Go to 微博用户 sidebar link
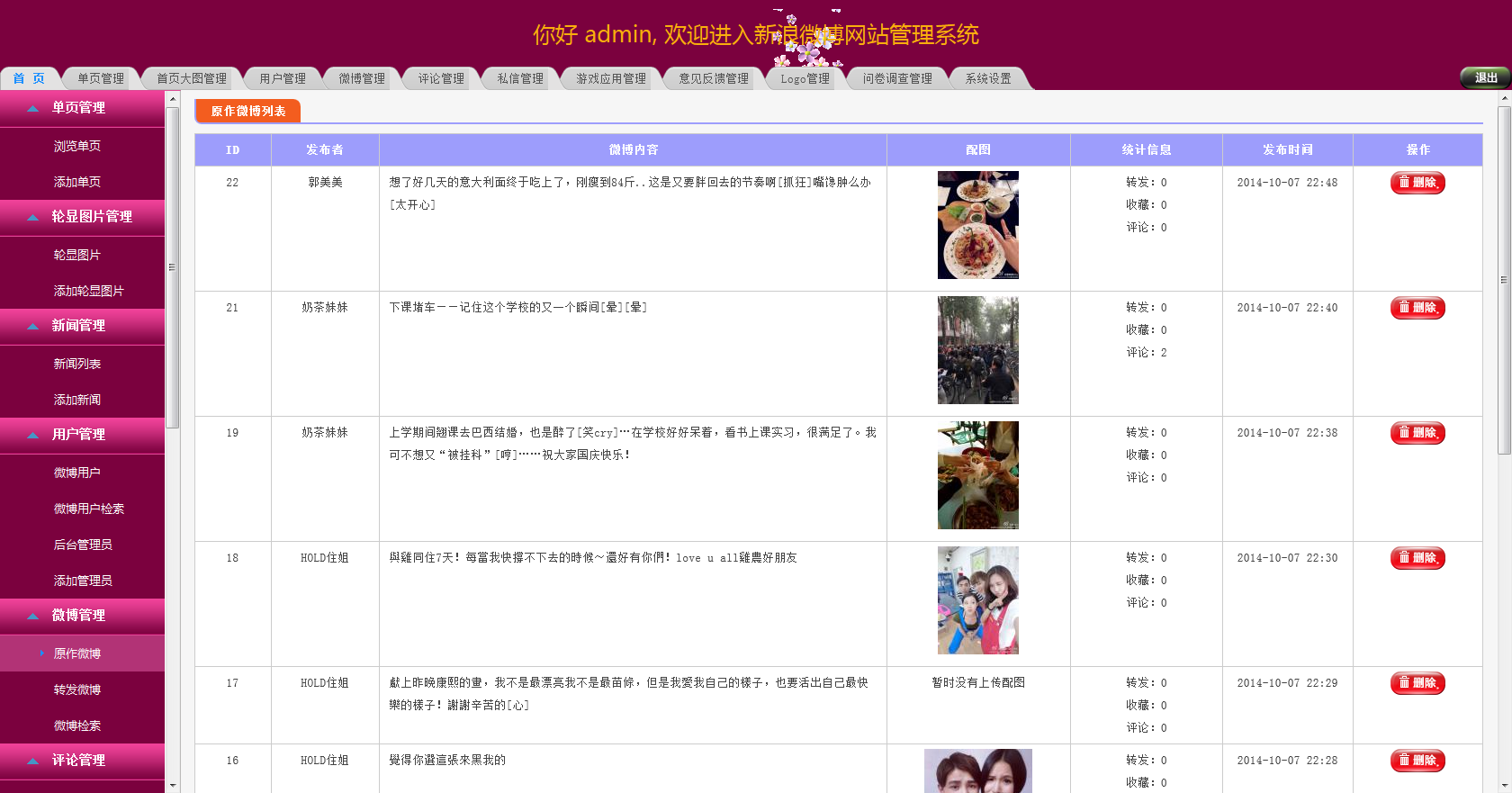The width and height of the screenshot is (1512, 793). click(x=77, y=473)
